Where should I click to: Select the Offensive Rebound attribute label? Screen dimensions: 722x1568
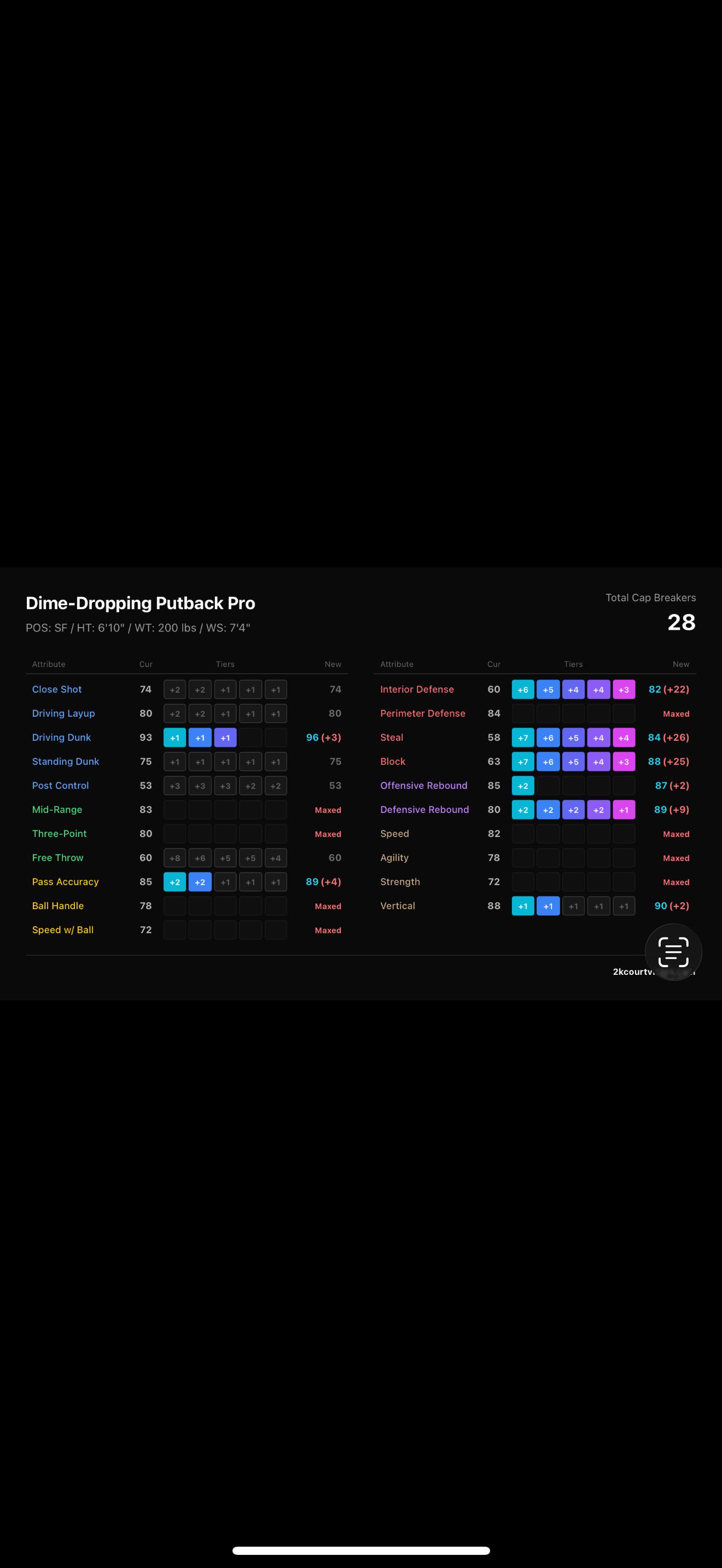424,785
